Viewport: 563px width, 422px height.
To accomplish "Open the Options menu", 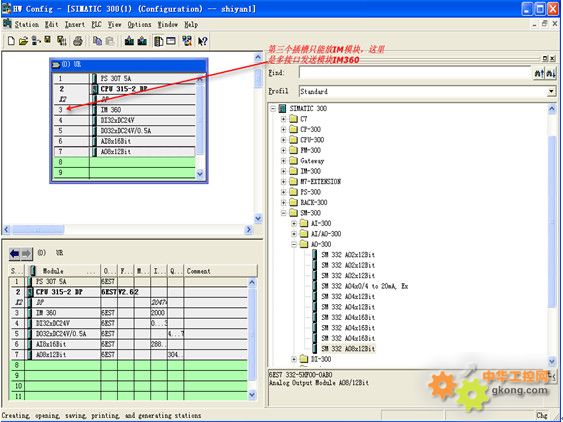I will tap(139, 24).
